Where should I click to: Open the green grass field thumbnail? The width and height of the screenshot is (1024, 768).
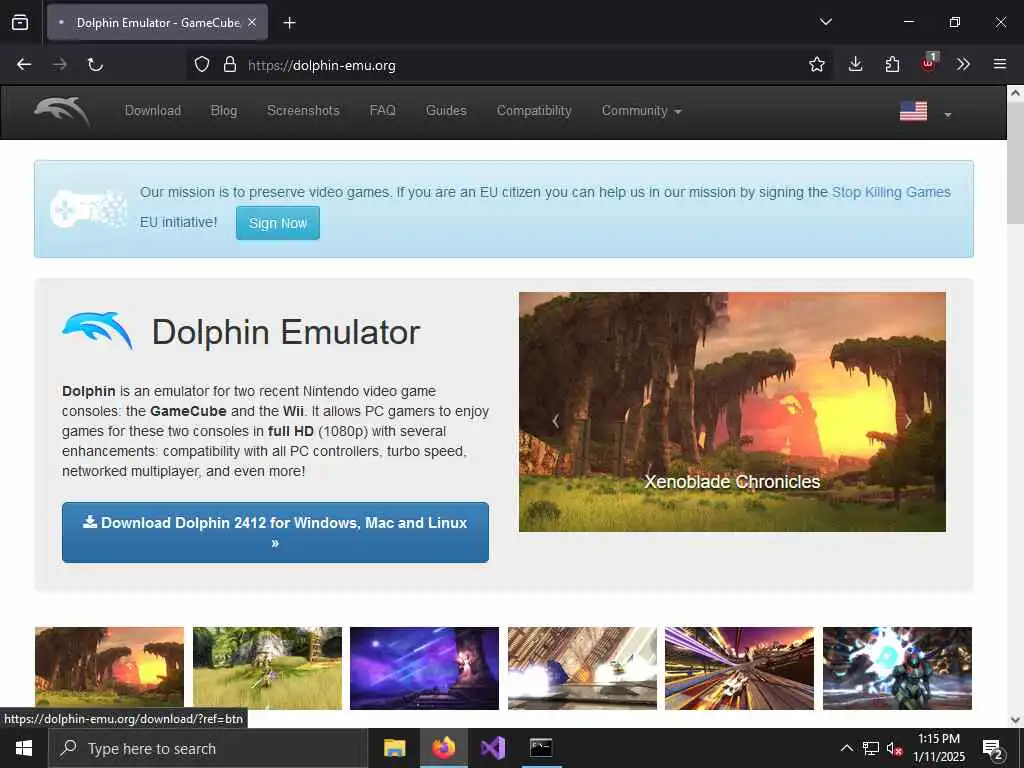pyautogui.click(x=267, y=668)
